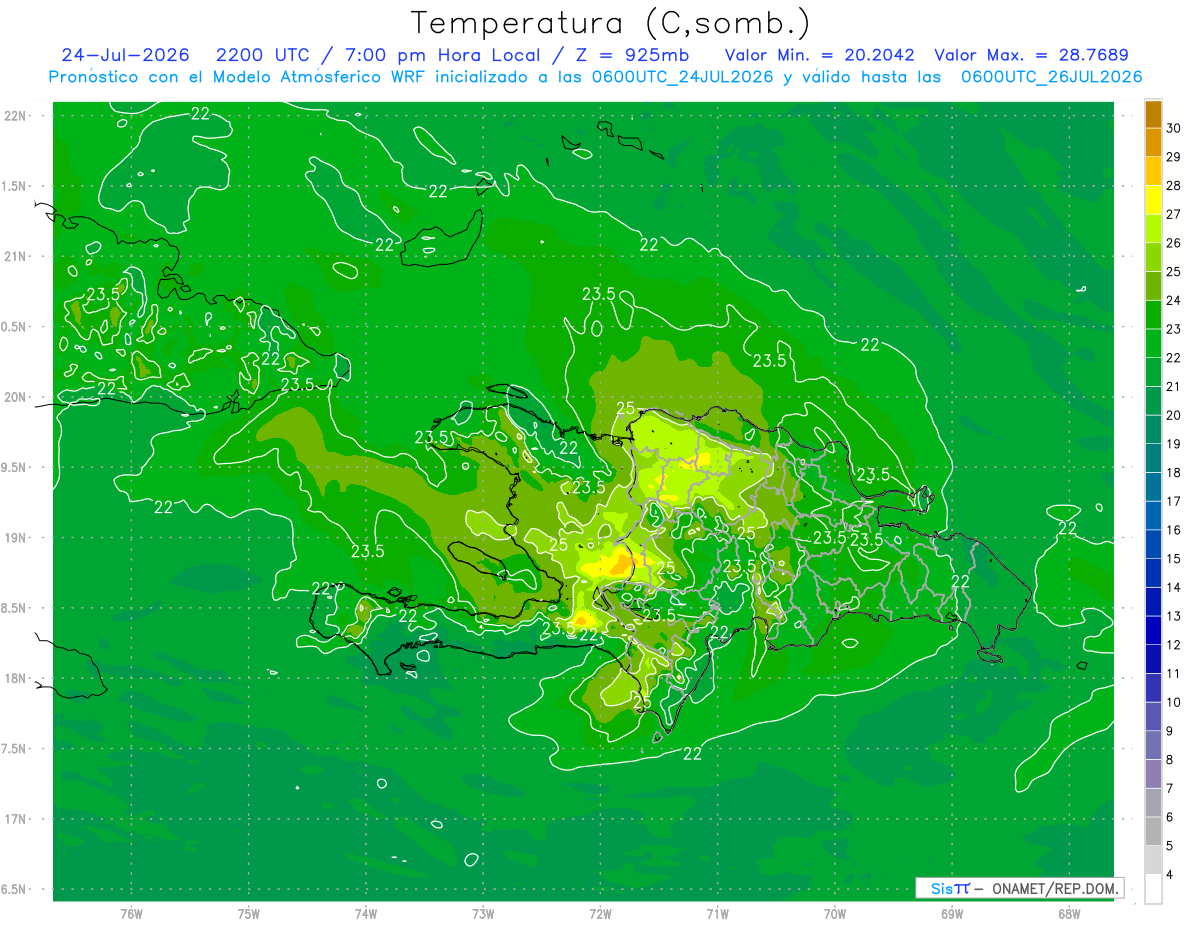This screenshot has width=1200, height=927.
Task: Click the '19N' latitude axis label
Action: point(16,538)
